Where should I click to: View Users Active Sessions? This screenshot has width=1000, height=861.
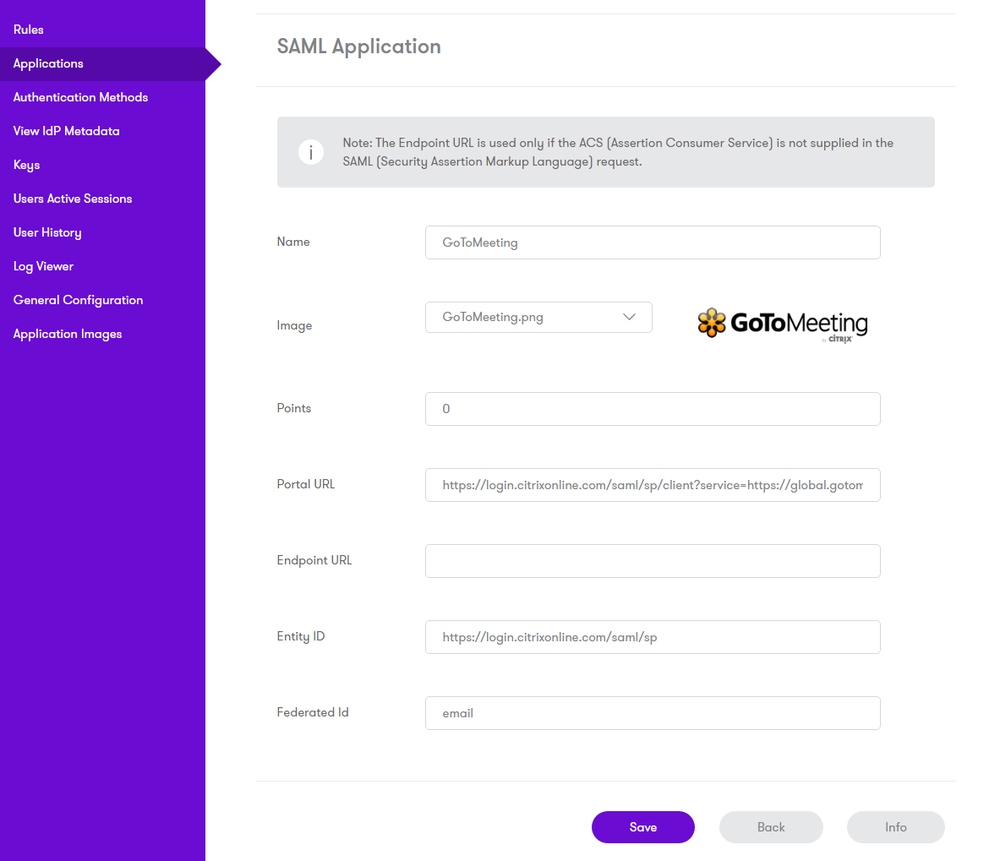[72, 198]
